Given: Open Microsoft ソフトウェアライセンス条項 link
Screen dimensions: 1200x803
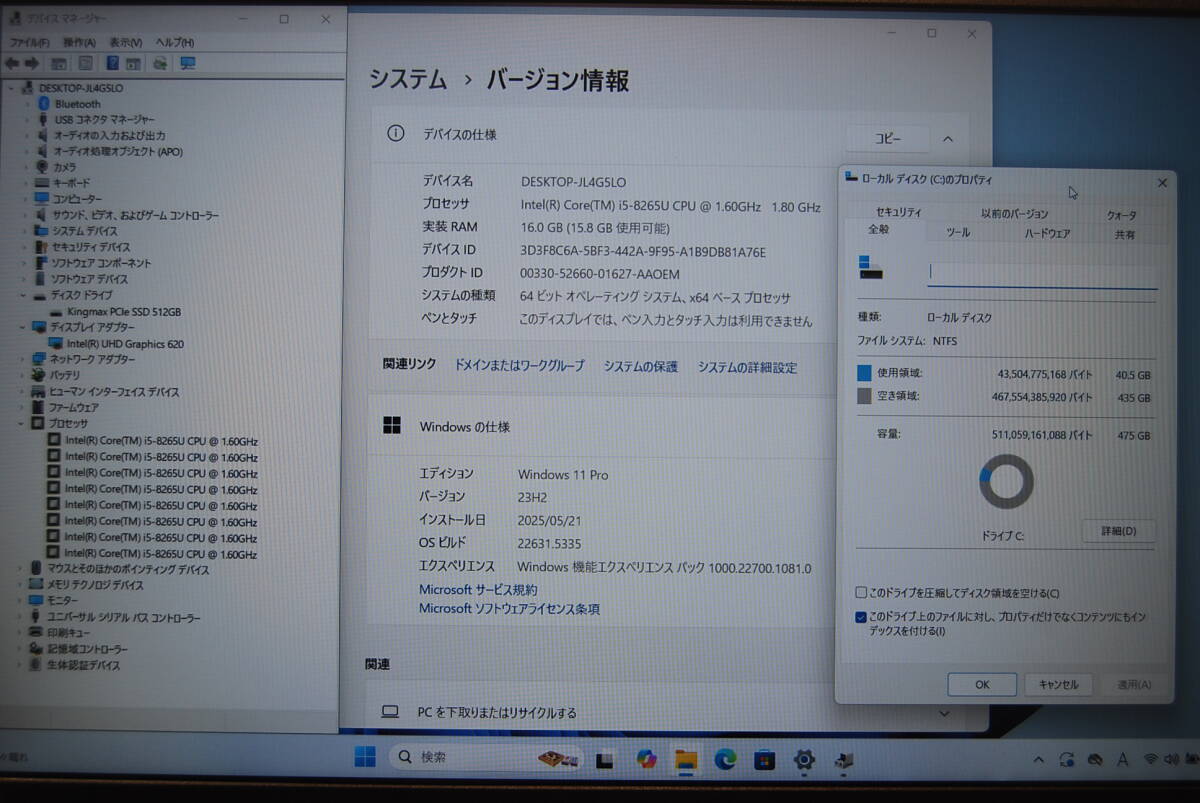Looking at the screenshot, I should [509, 608].
